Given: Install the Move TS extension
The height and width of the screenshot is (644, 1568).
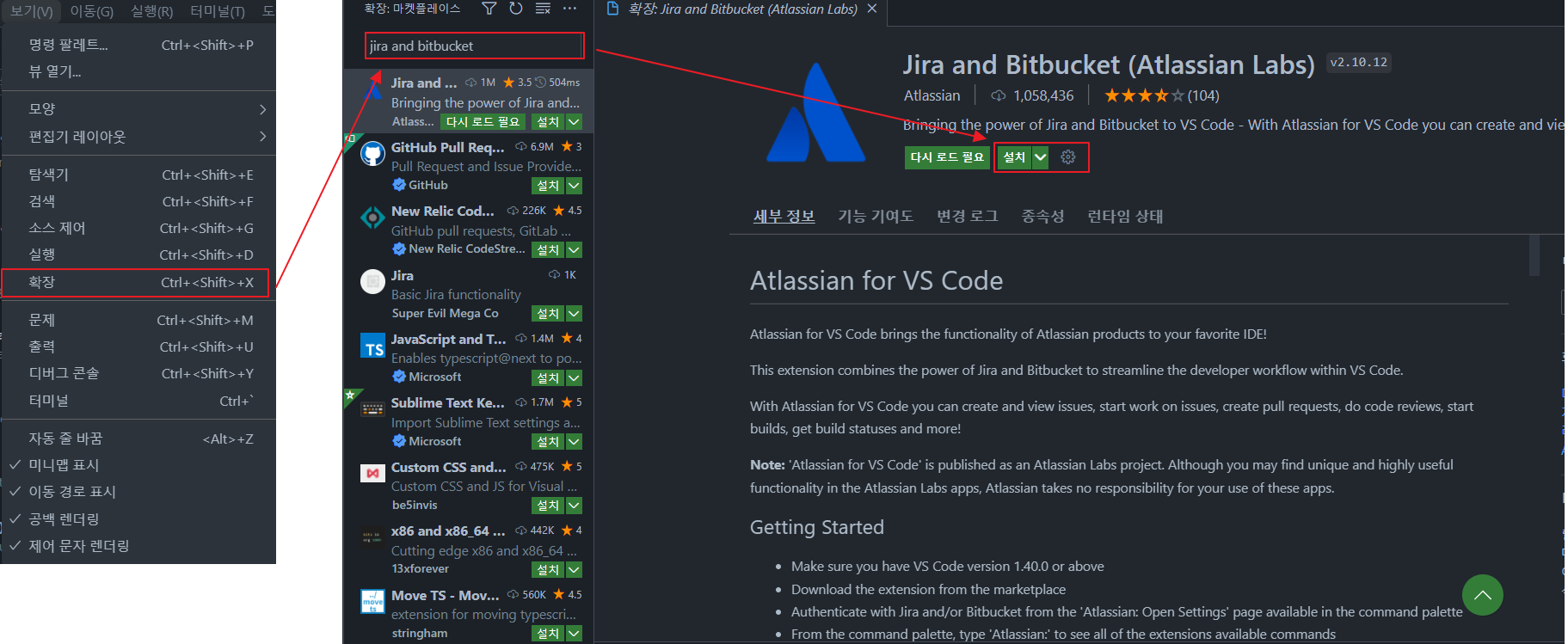Looking at the screenshot, I should tap(549, 634).
